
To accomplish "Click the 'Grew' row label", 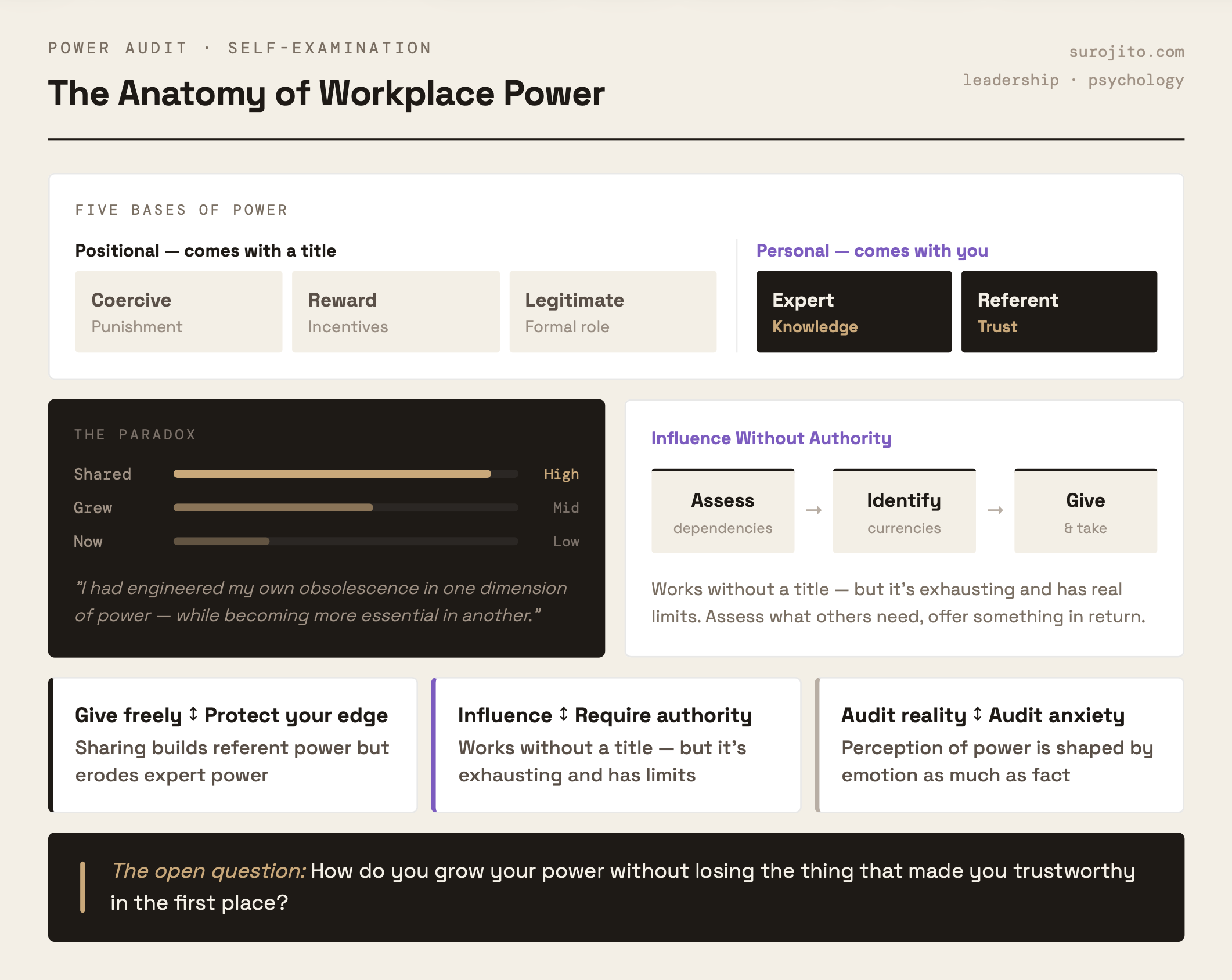I will (93, 508).
